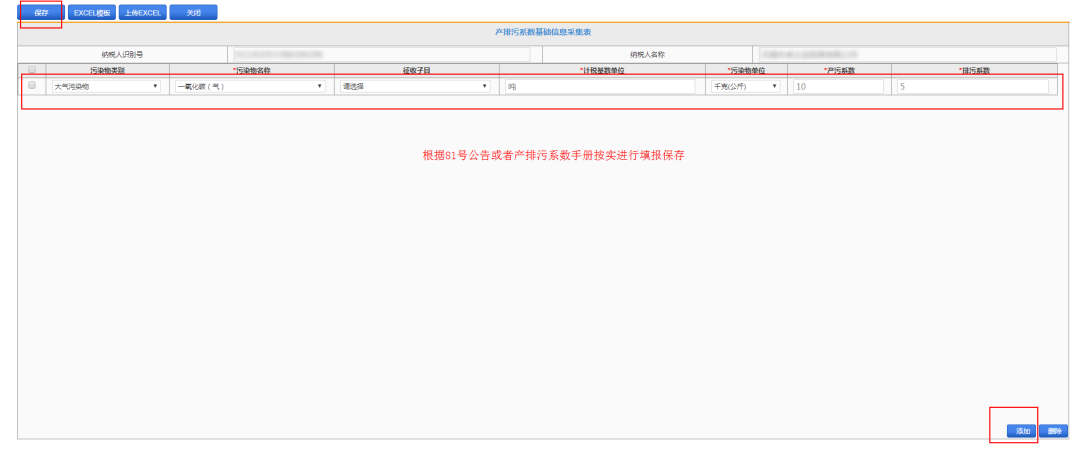Download the EXCEL模板 template
Viewport: 1080px width, 449px height.
[x=92, y=12]
